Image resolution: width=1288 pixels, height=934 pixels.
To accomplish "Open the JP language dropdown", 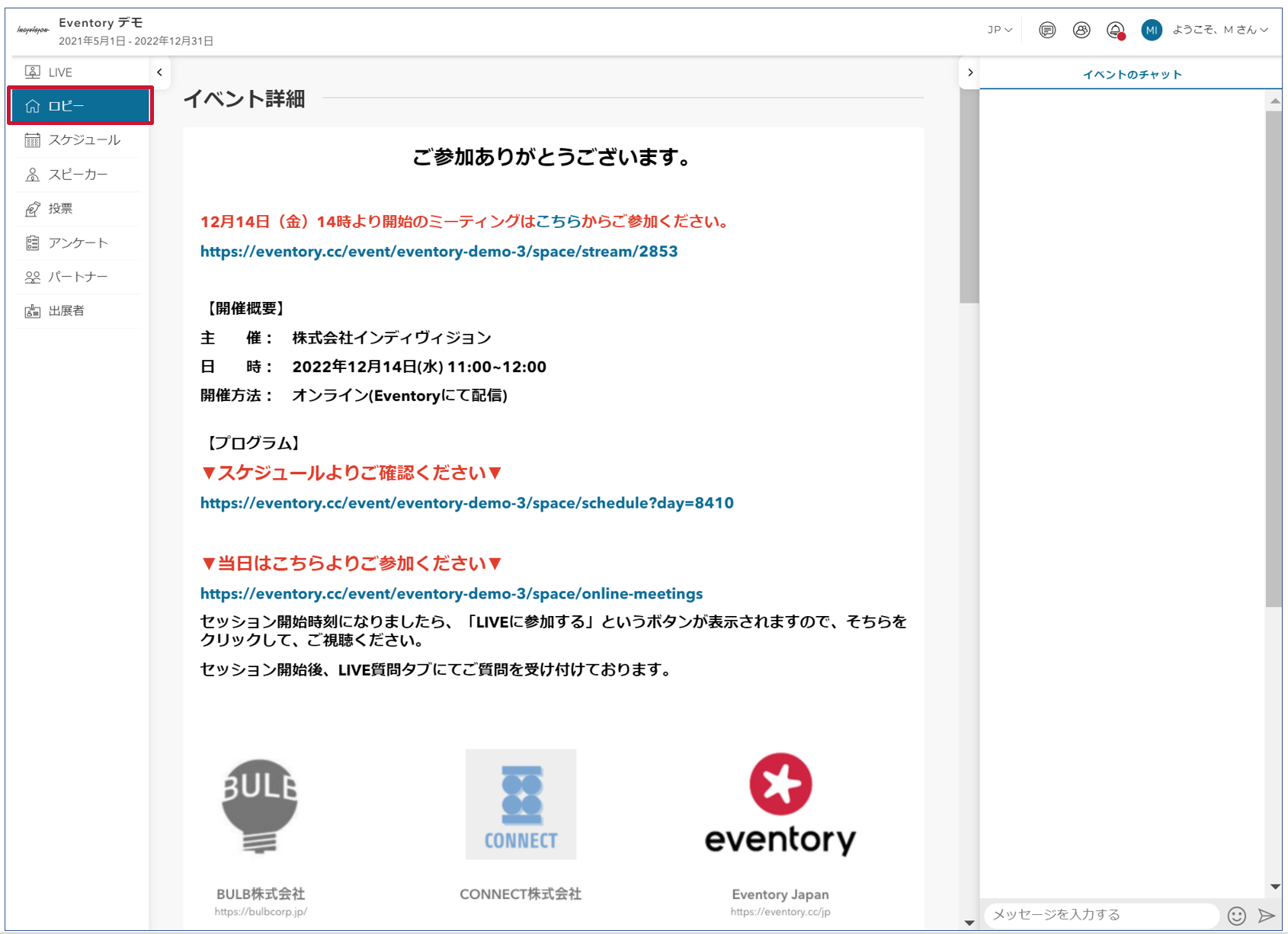I will 999,30.
